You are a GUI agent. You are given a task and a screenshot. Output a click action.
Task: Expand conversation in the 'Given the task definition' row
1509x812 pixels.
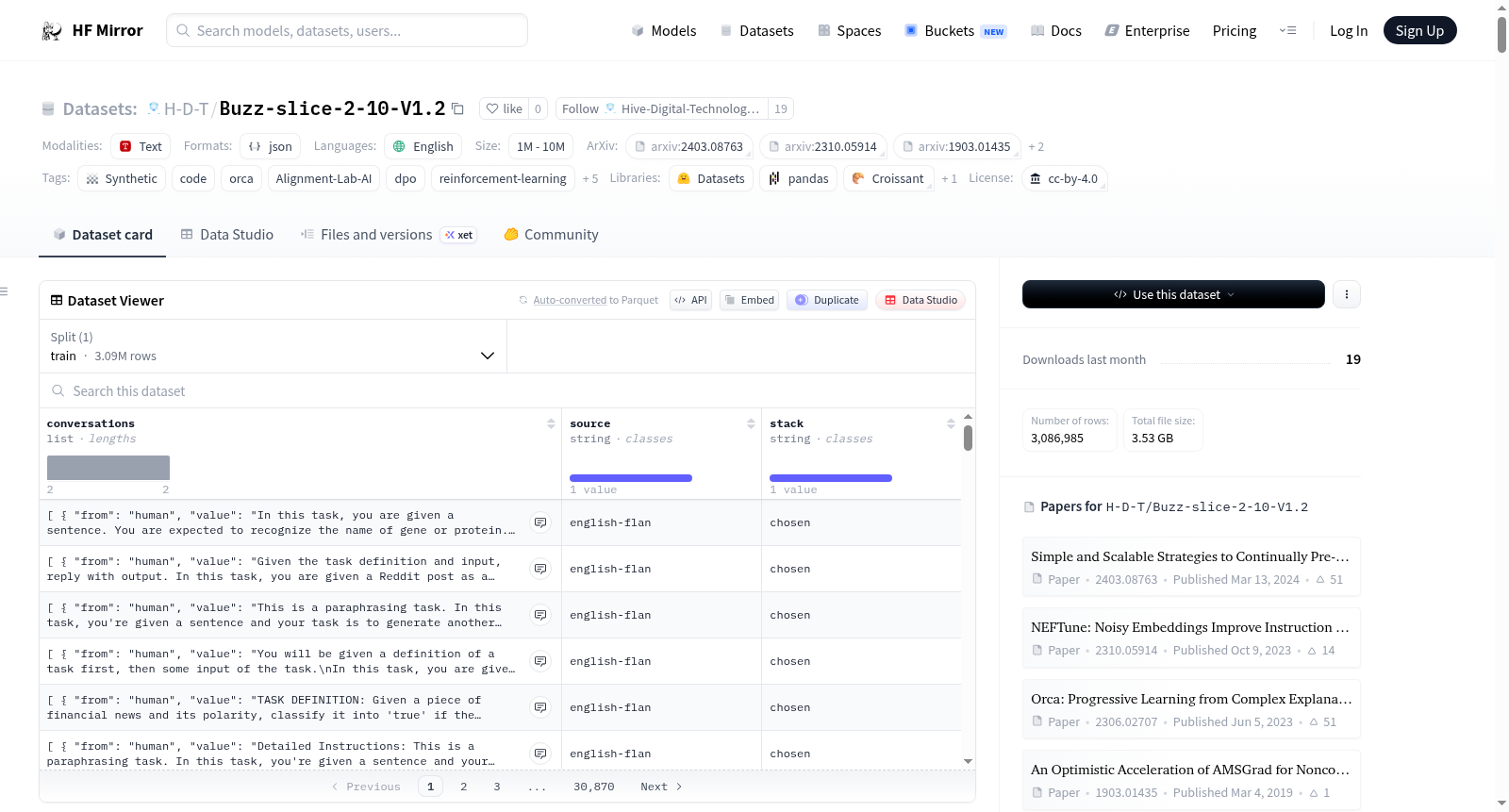540,569
